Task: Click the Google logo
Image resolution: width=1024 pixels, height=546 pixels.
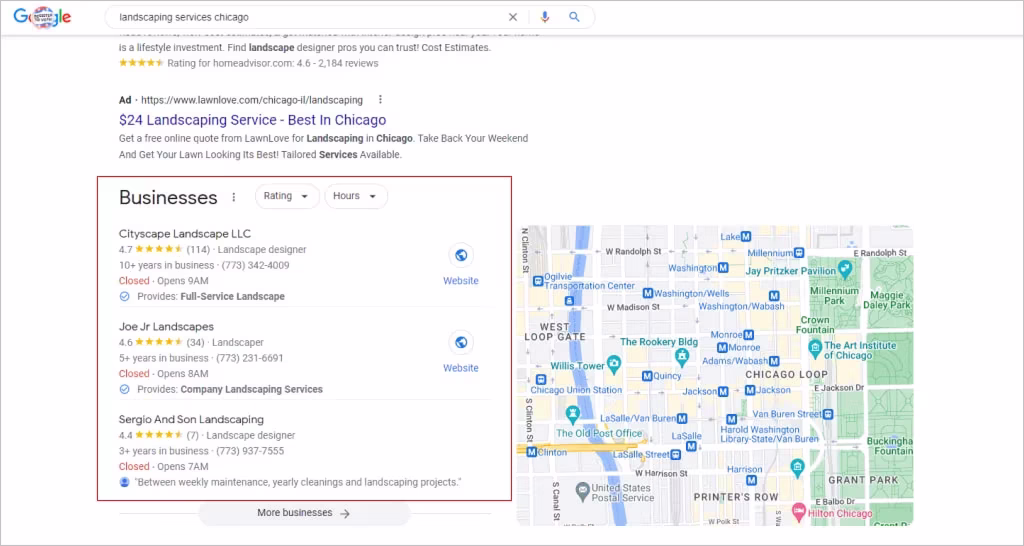Action: [42, 17]
